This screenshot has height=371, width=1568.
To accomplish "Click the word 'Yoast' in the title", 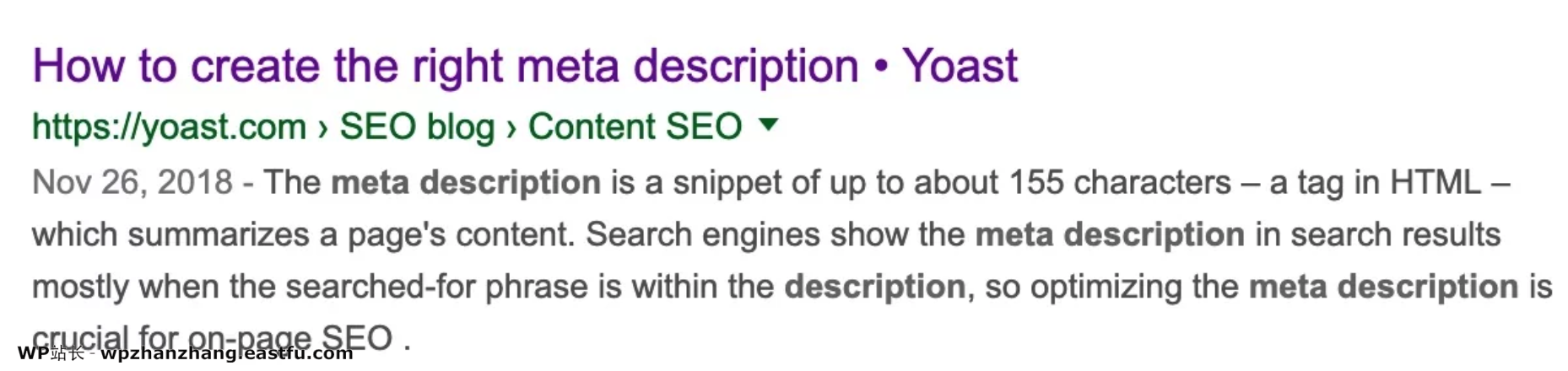I will [960, 66].
